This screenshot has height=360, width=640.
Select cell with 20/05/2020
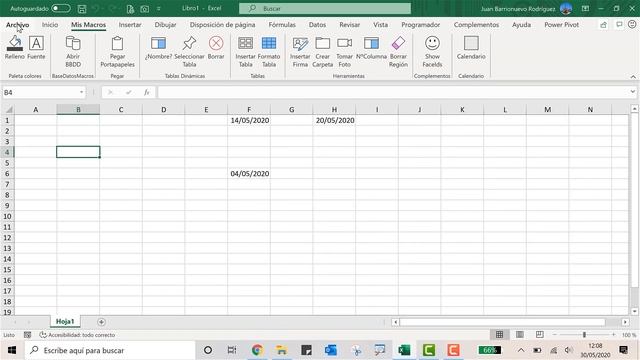tap(334, 120)
